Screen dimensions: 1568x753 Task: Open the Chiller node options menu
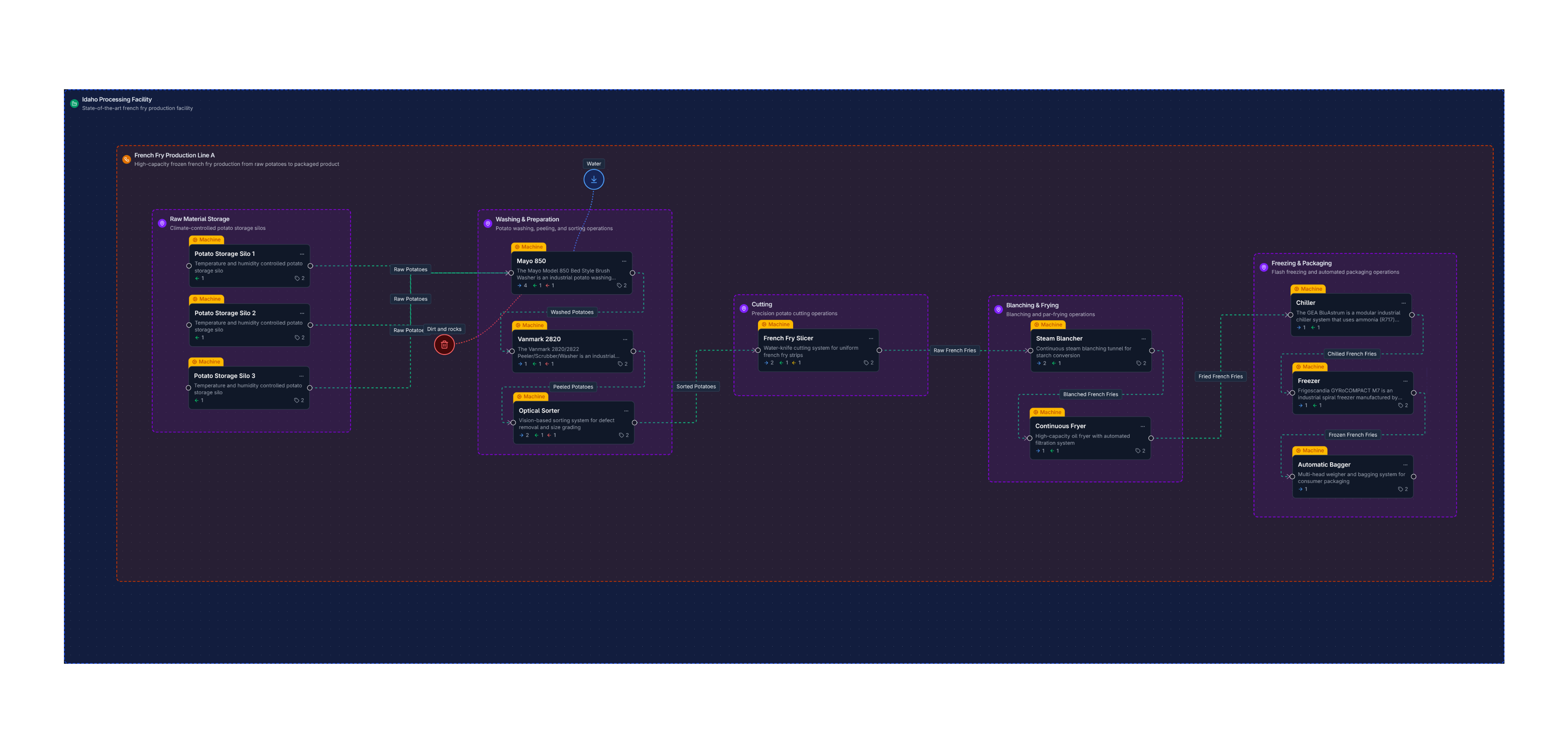tap(1403, 303)
